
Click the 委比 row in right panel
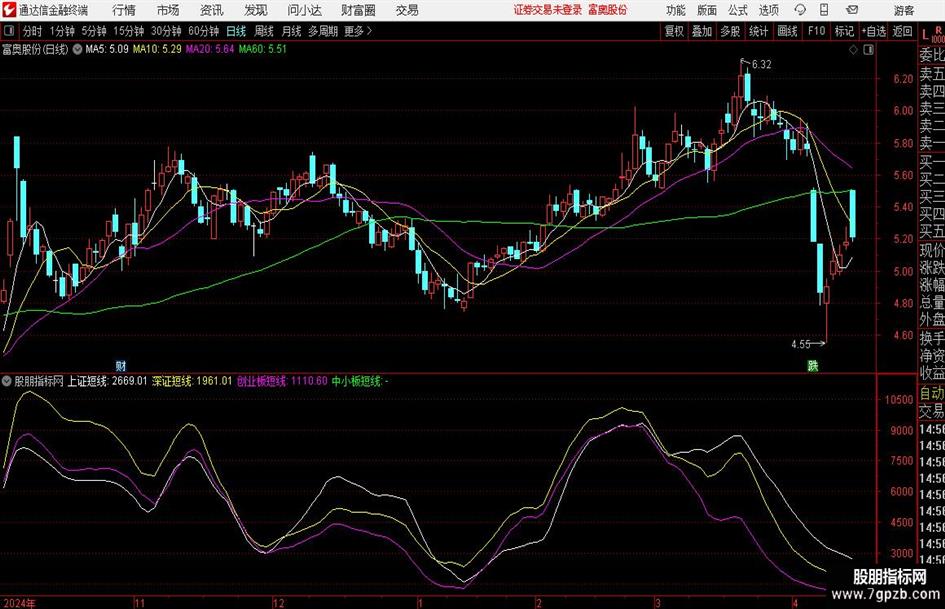pos(932,55)
